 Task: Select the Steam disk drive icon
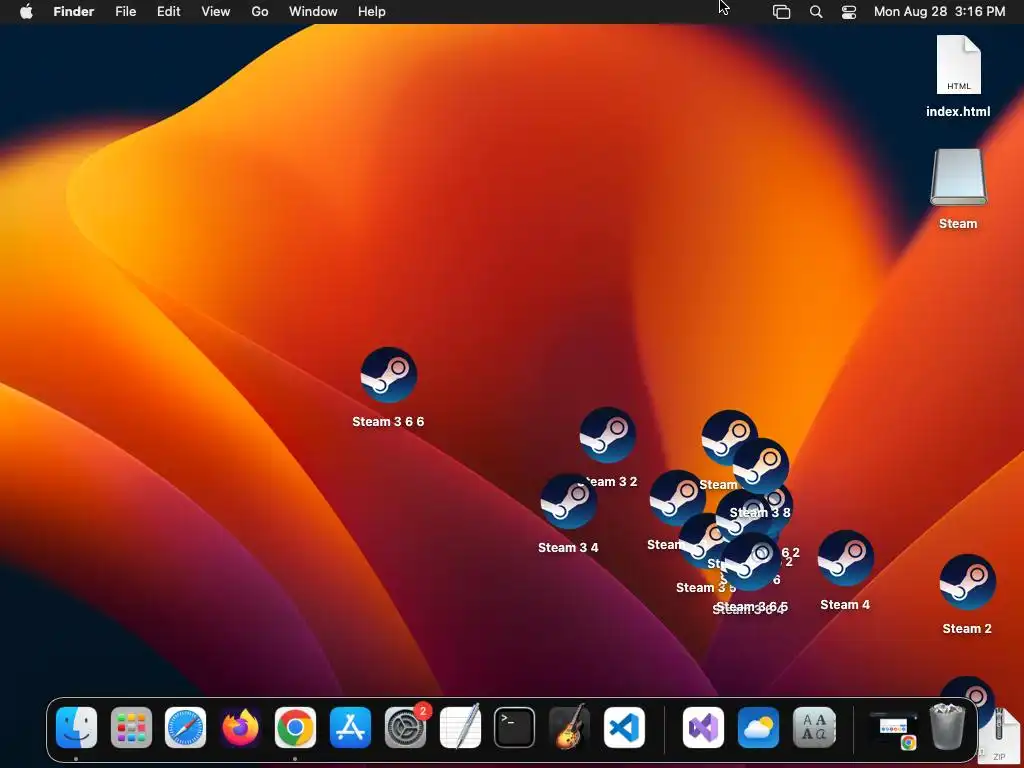(958, 177)
